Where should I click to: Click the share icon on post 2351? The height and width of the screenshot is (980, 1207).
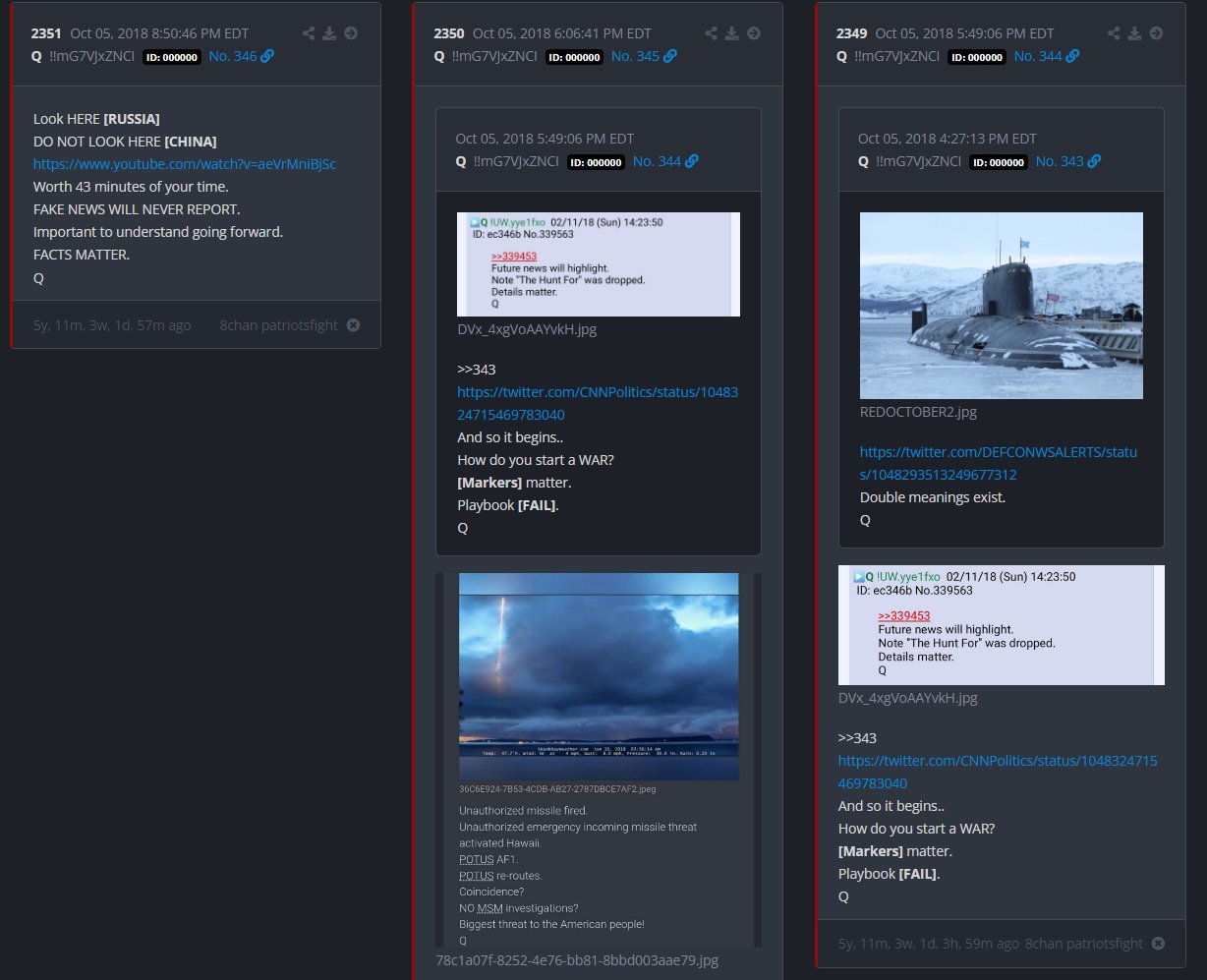(x=309, y=33)
